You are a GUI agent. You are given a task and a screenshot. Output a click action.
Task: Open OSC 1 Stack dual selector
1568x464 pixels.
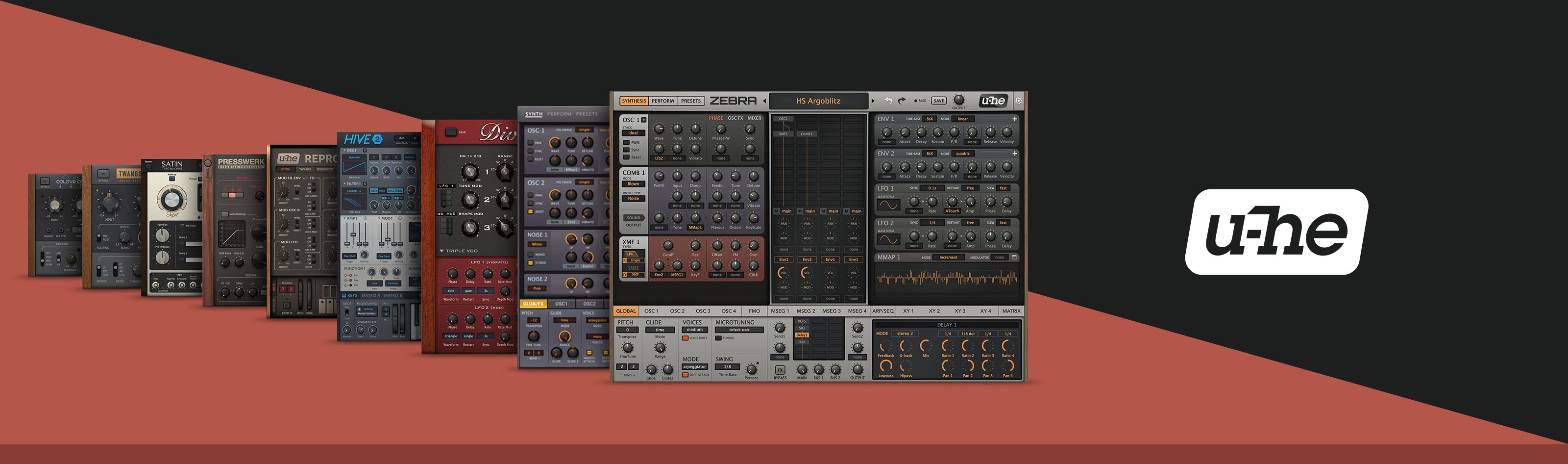coord(634,133)
